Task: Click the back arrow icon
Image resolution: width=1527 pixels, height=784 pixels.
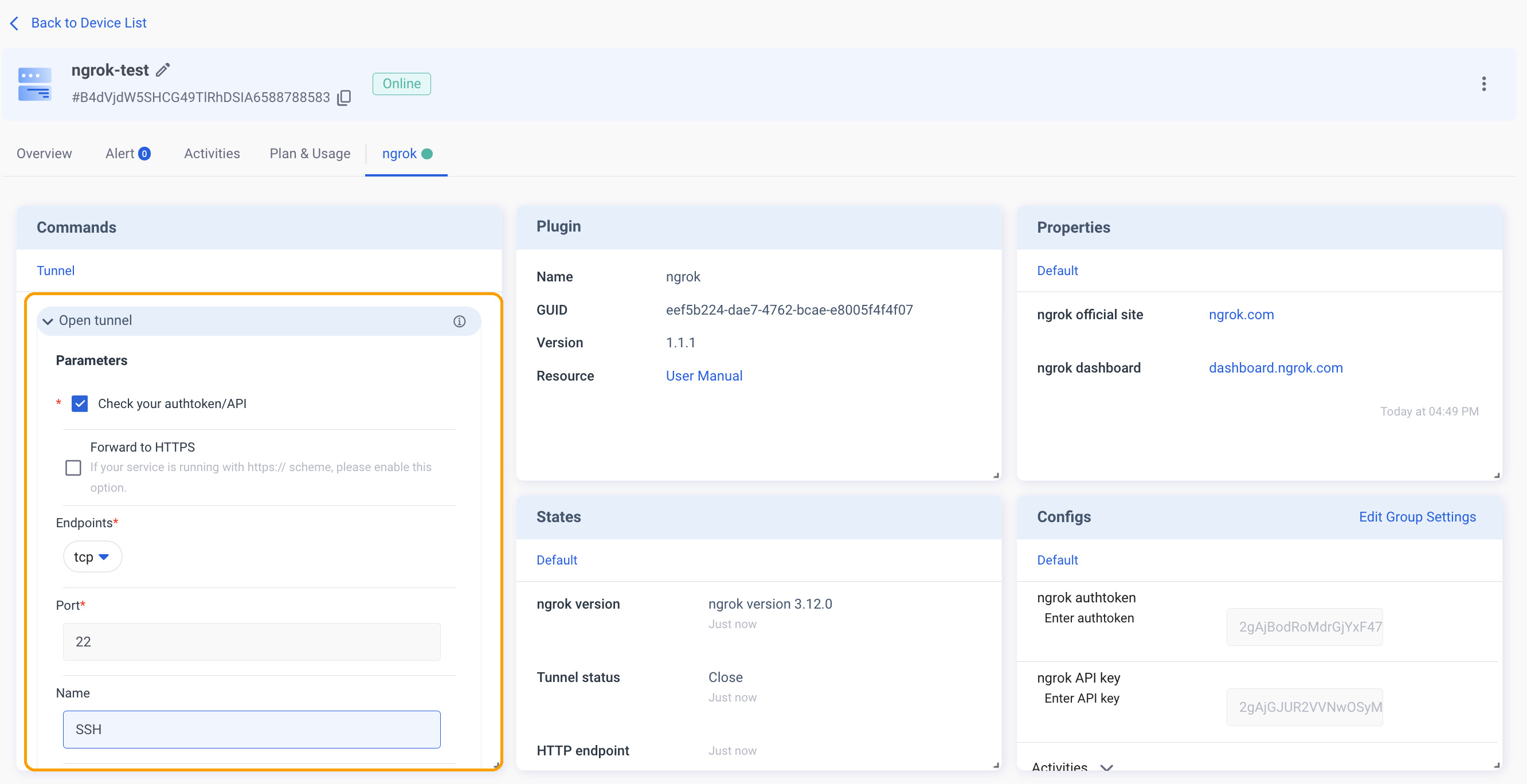Action: 15,23
